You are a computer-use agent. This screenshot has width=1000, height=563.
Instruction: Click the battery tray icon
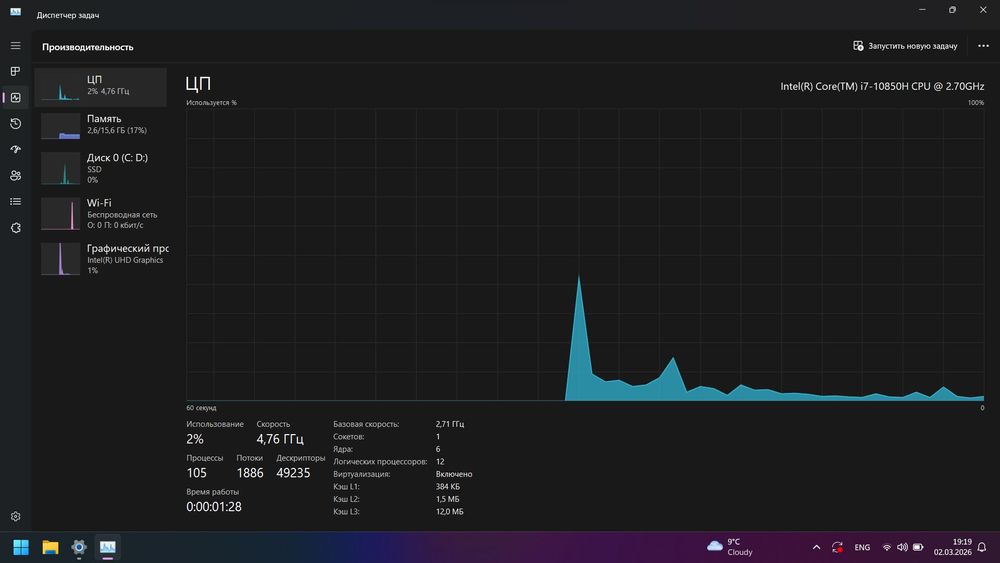point(918,547)
